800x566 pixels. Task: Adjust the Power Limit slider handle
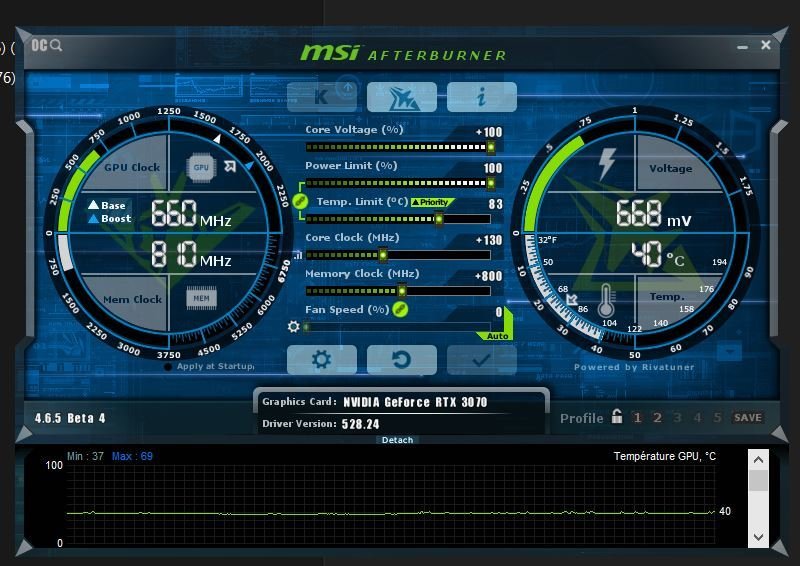point(490,183)
